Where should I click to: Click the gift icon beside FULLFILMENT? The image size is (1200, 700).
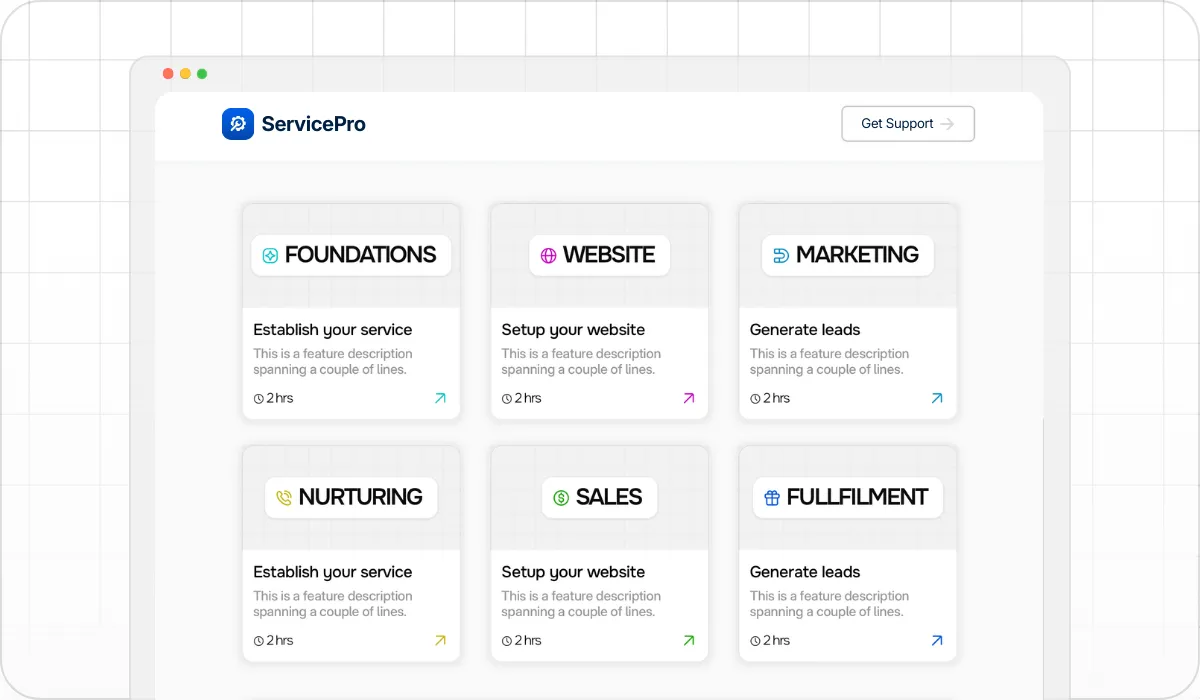[772, 498]
